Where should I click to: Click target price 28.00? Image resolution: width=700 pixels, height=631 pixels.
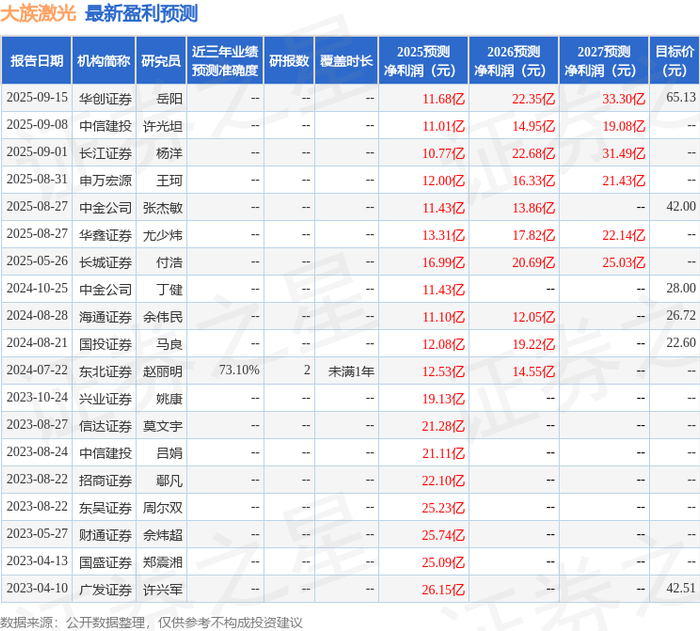tap(681, 288)
